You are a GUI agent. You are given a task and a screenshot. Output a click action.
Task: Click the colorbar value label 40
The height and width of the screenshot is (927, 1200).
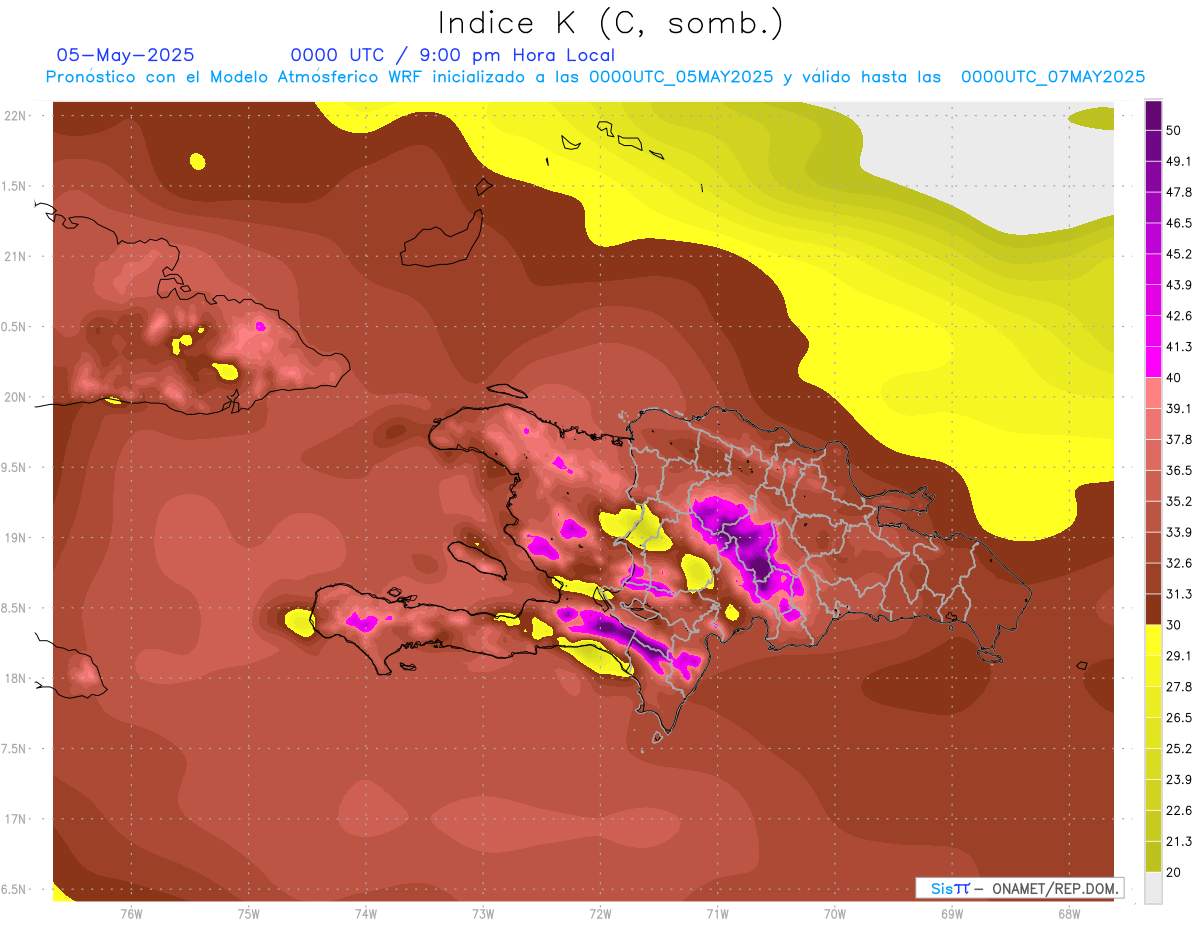(1174, 377)
